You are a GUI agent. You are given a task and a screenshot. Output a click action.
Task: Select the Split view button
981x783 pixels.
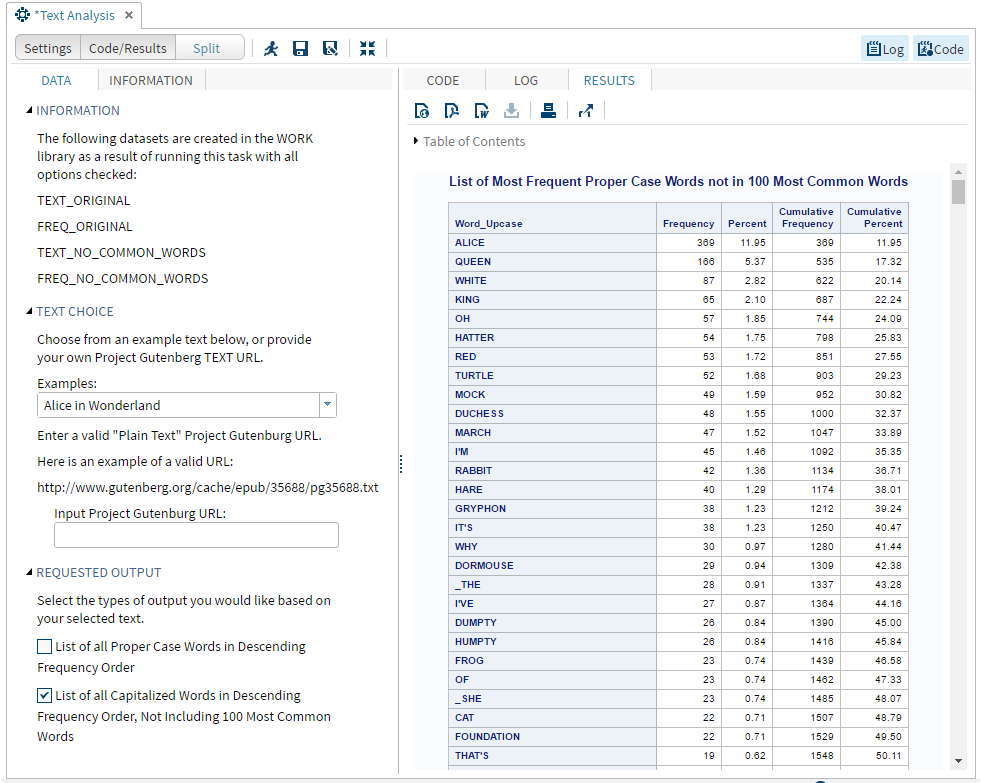pyautogui.click(x=207, y=48)
